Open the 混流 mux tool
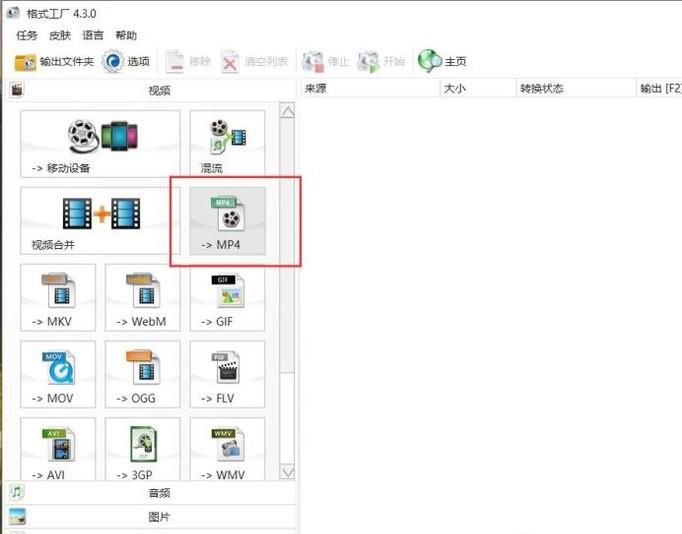 228,143
